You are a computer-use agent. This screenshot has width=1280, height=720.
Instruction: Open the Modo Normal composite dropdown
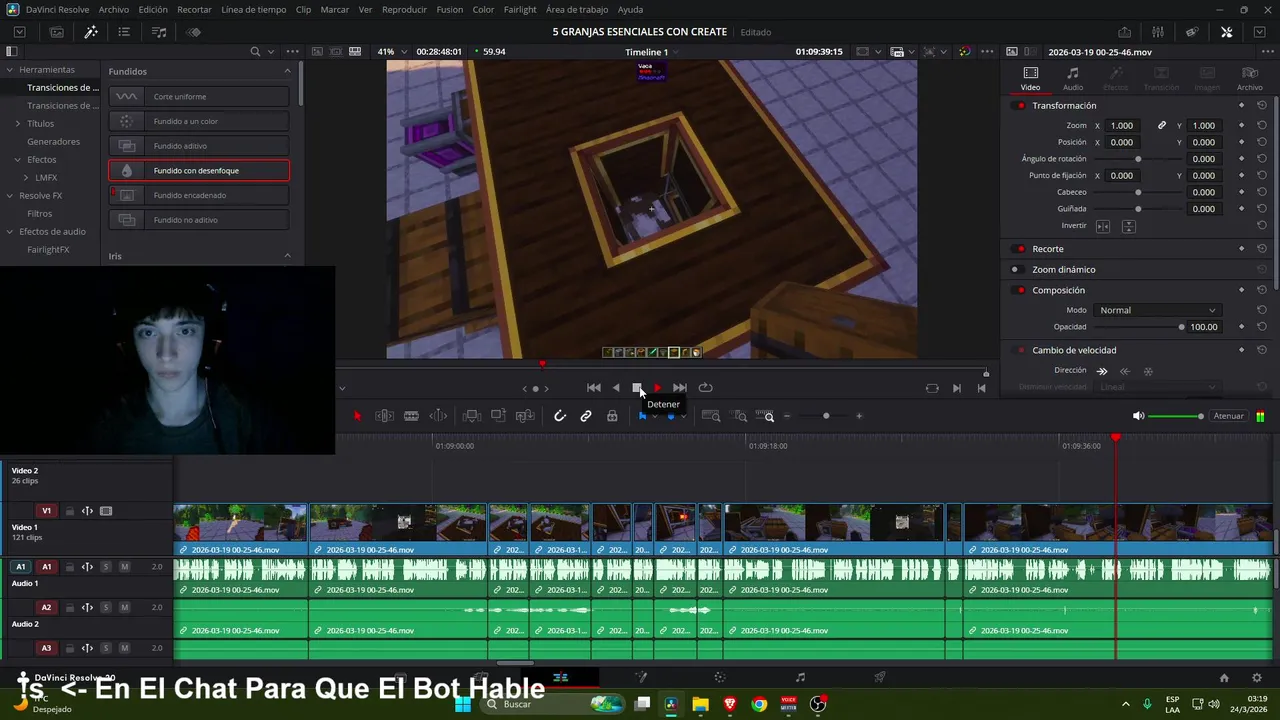(1156, 310)
